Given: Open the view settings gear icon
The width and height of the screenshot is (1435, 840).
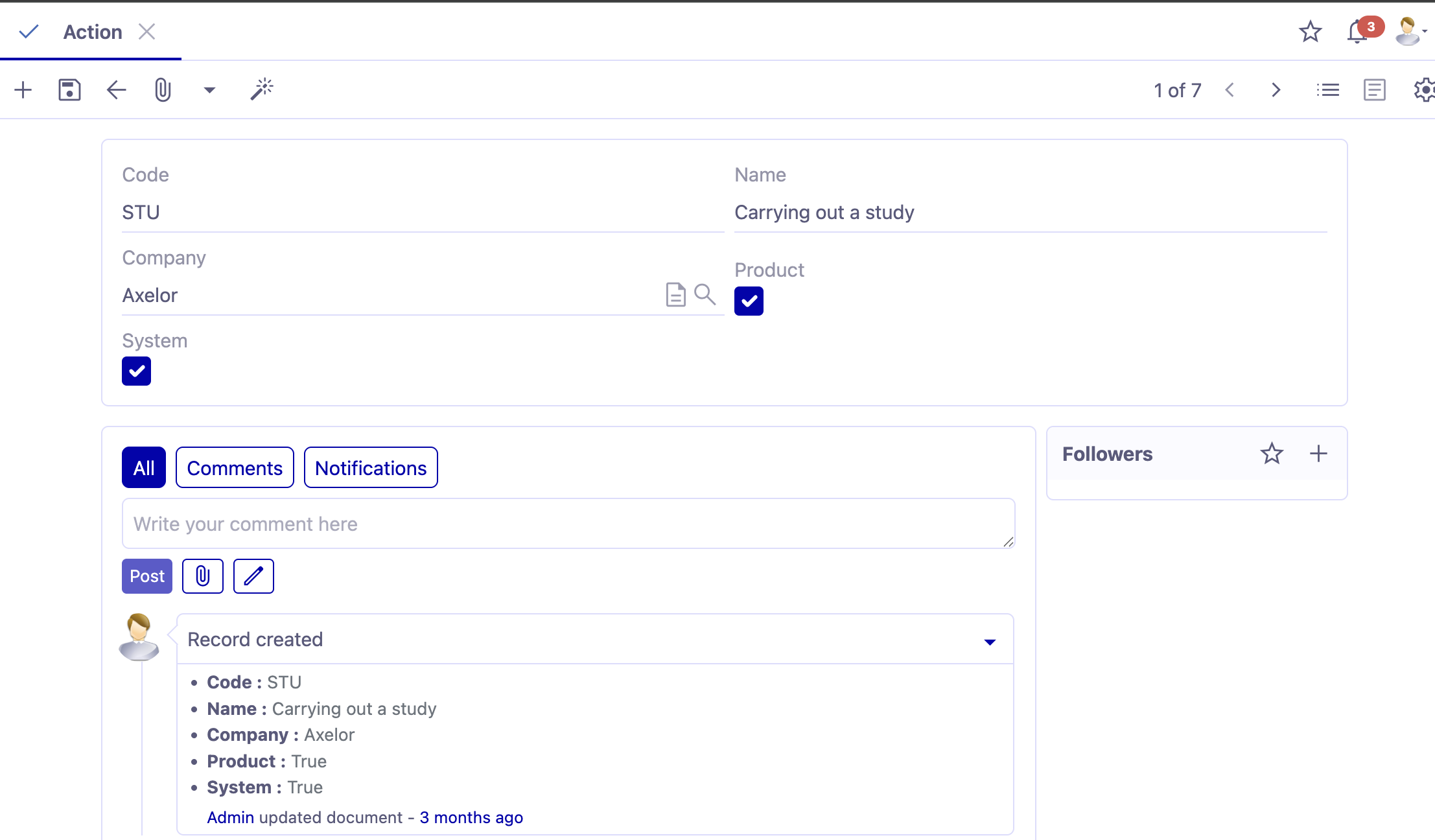Looking at the screenshot, I should coord(1424,89).
